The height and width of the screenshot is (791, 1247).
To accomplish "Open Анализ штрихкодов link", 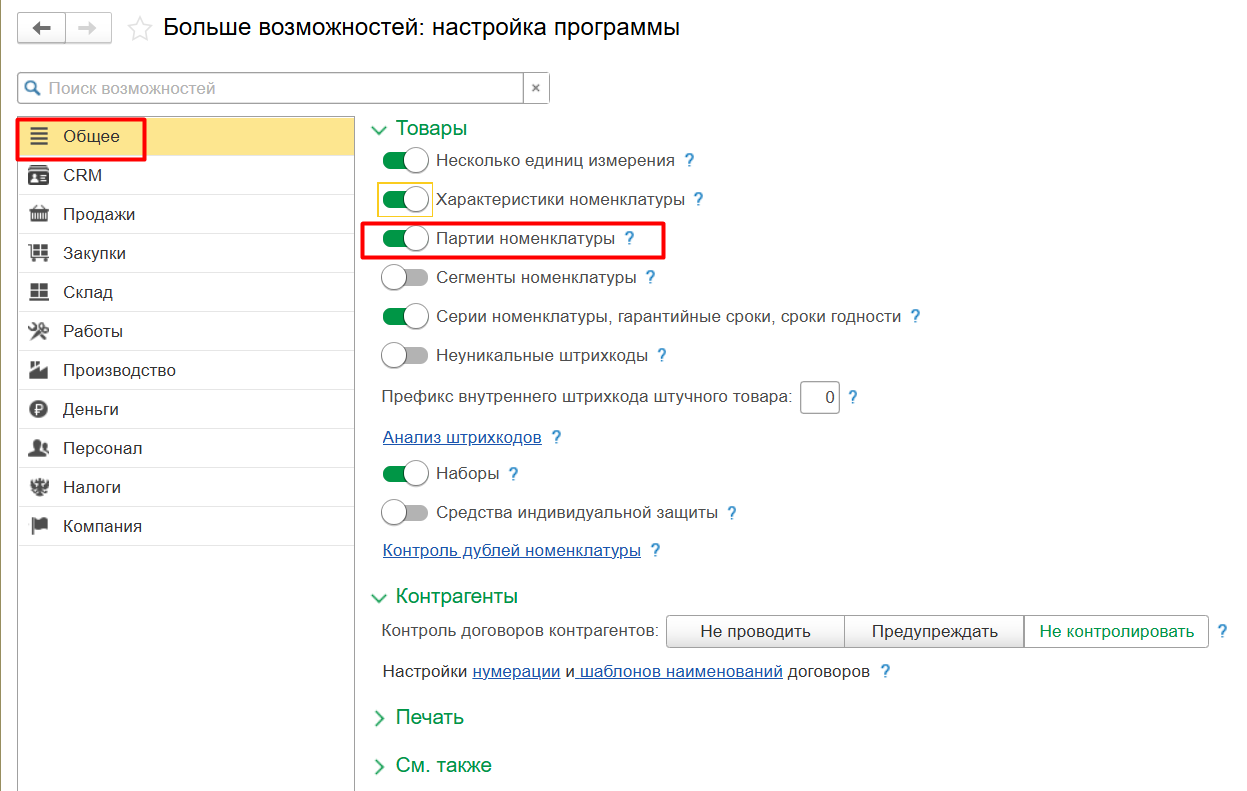I will coord(462,437).
